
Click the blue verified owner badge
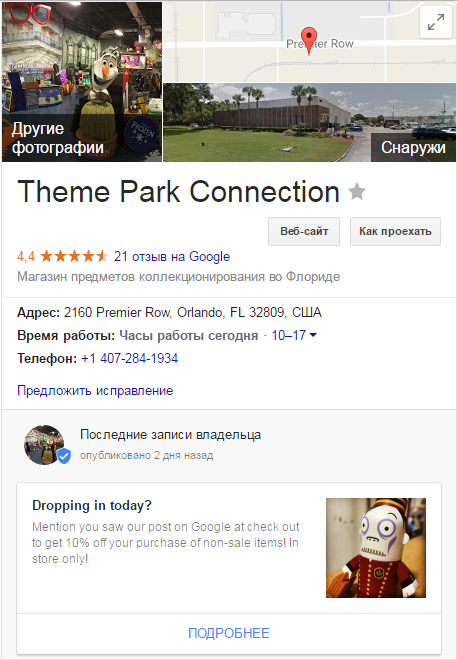64,456
